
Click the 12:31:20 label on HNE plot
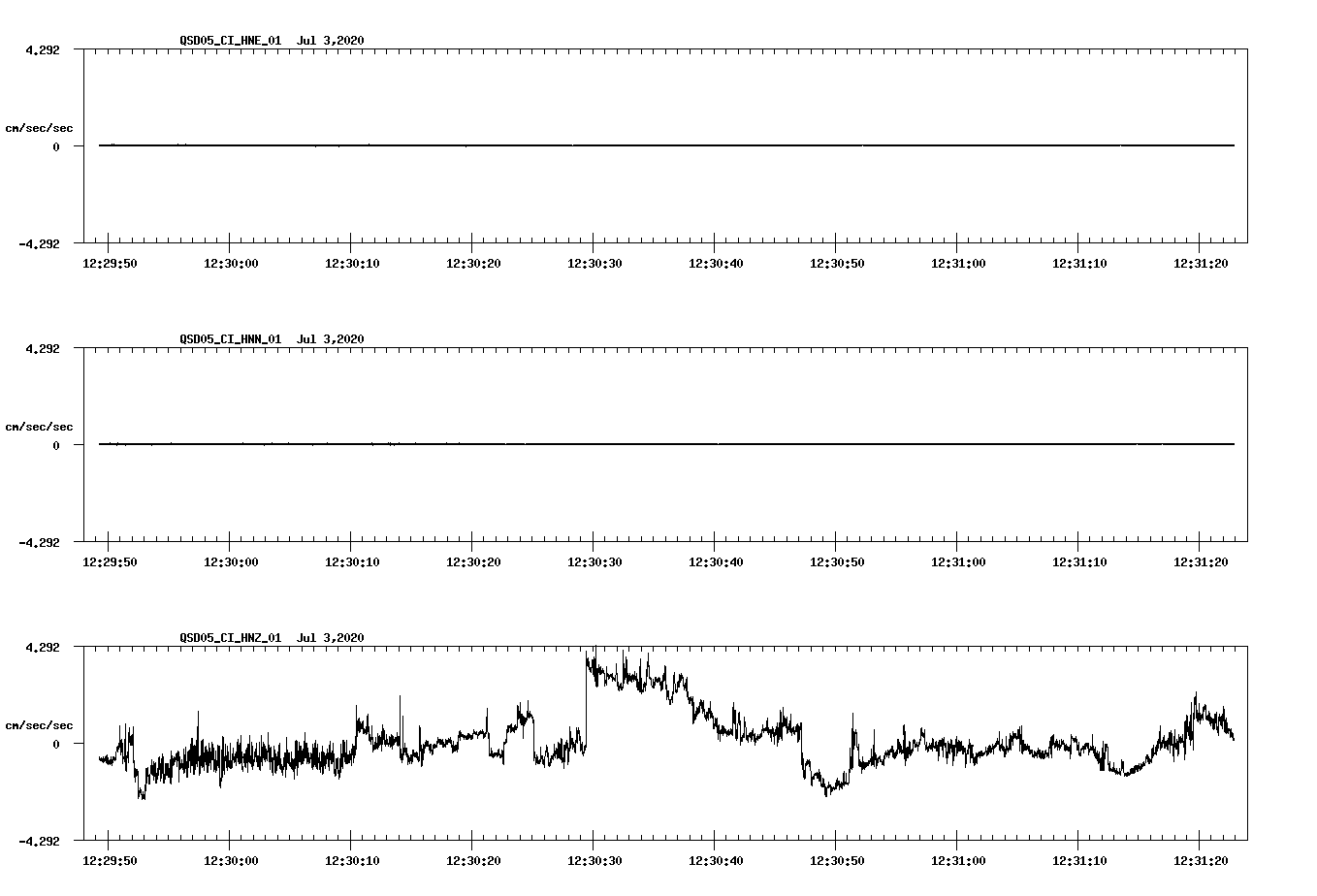pos(1200,263)
